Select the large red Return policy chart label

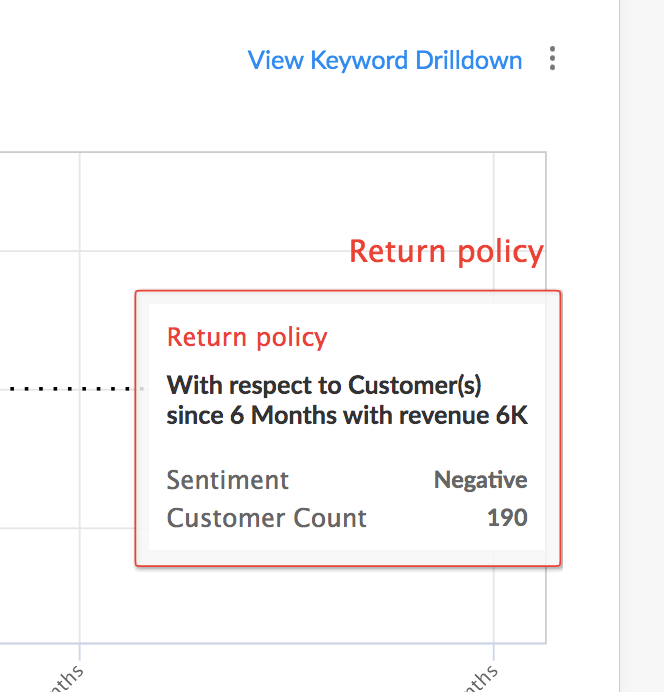[x=446, y=251]
